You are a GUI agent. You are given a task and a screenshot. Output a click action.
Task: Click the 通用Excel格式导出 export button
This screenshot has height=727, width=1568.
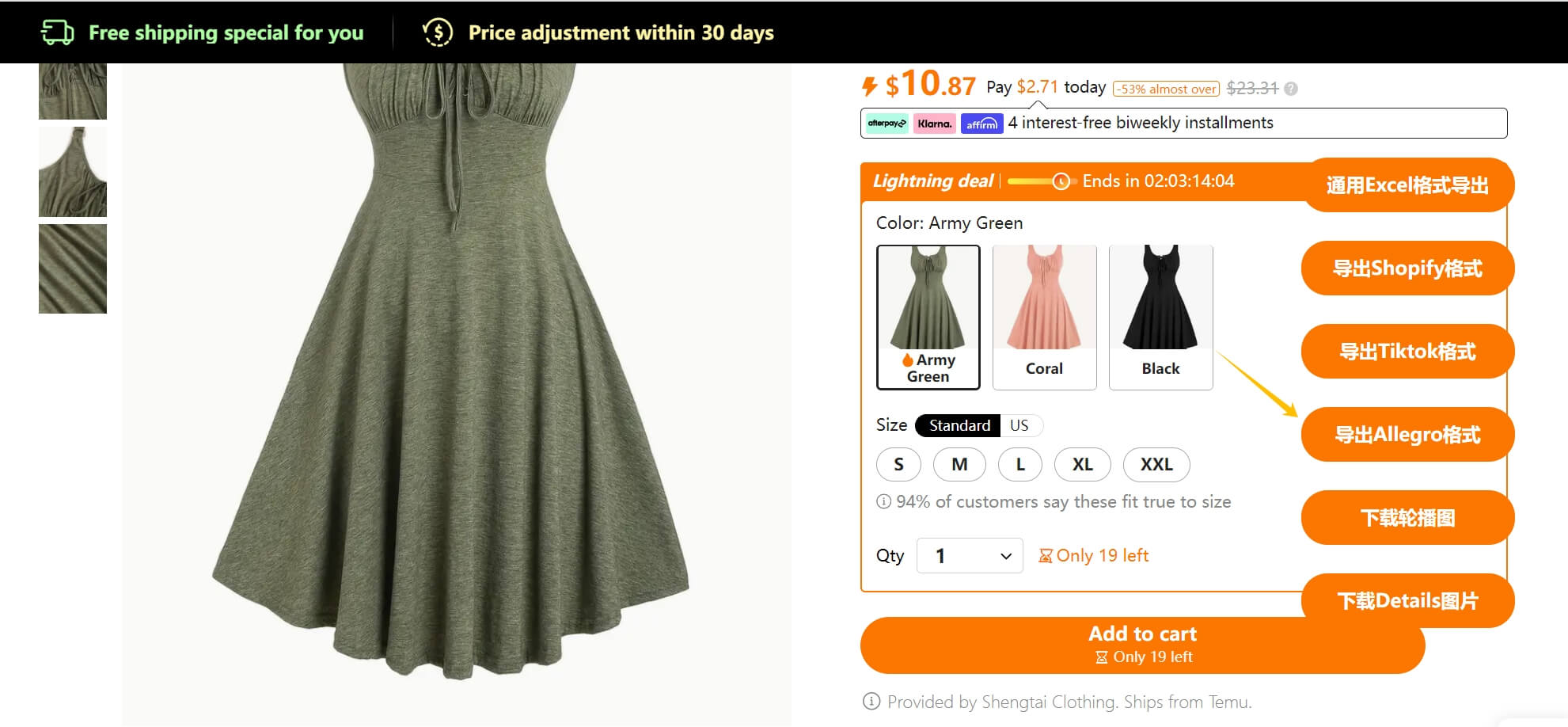[1407, 185]
